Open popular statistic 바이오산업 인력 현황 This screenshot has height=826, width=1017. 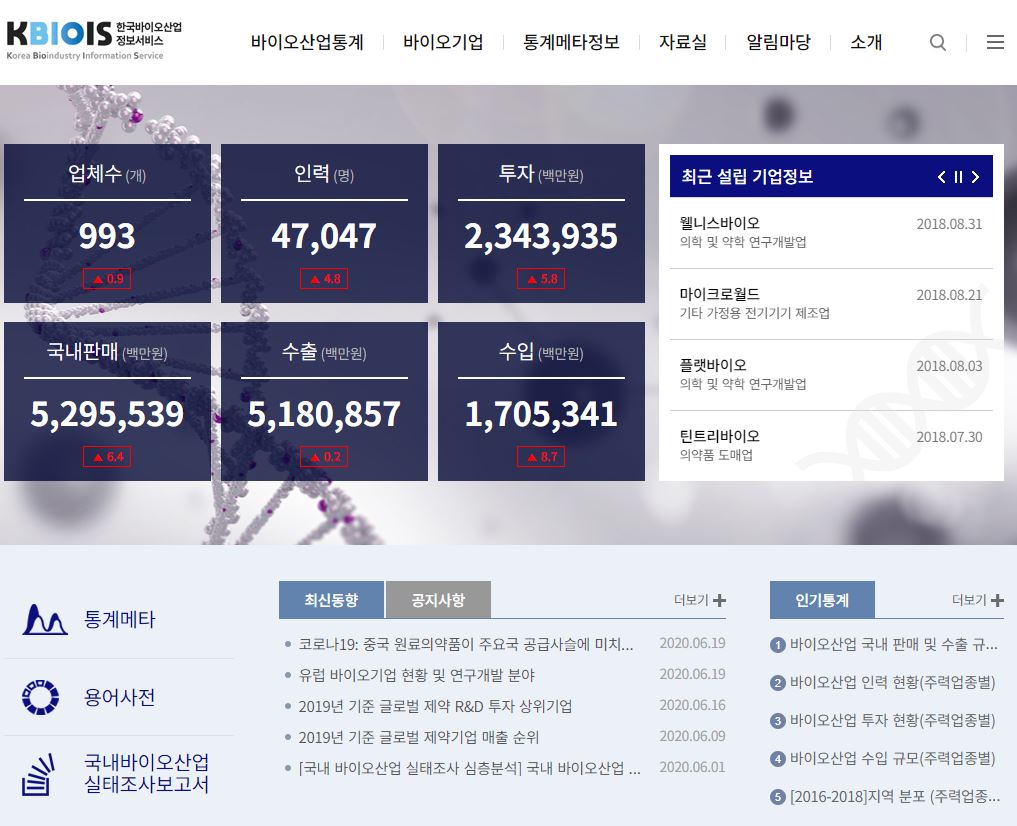pyautogui.click(x=892, y=683)
